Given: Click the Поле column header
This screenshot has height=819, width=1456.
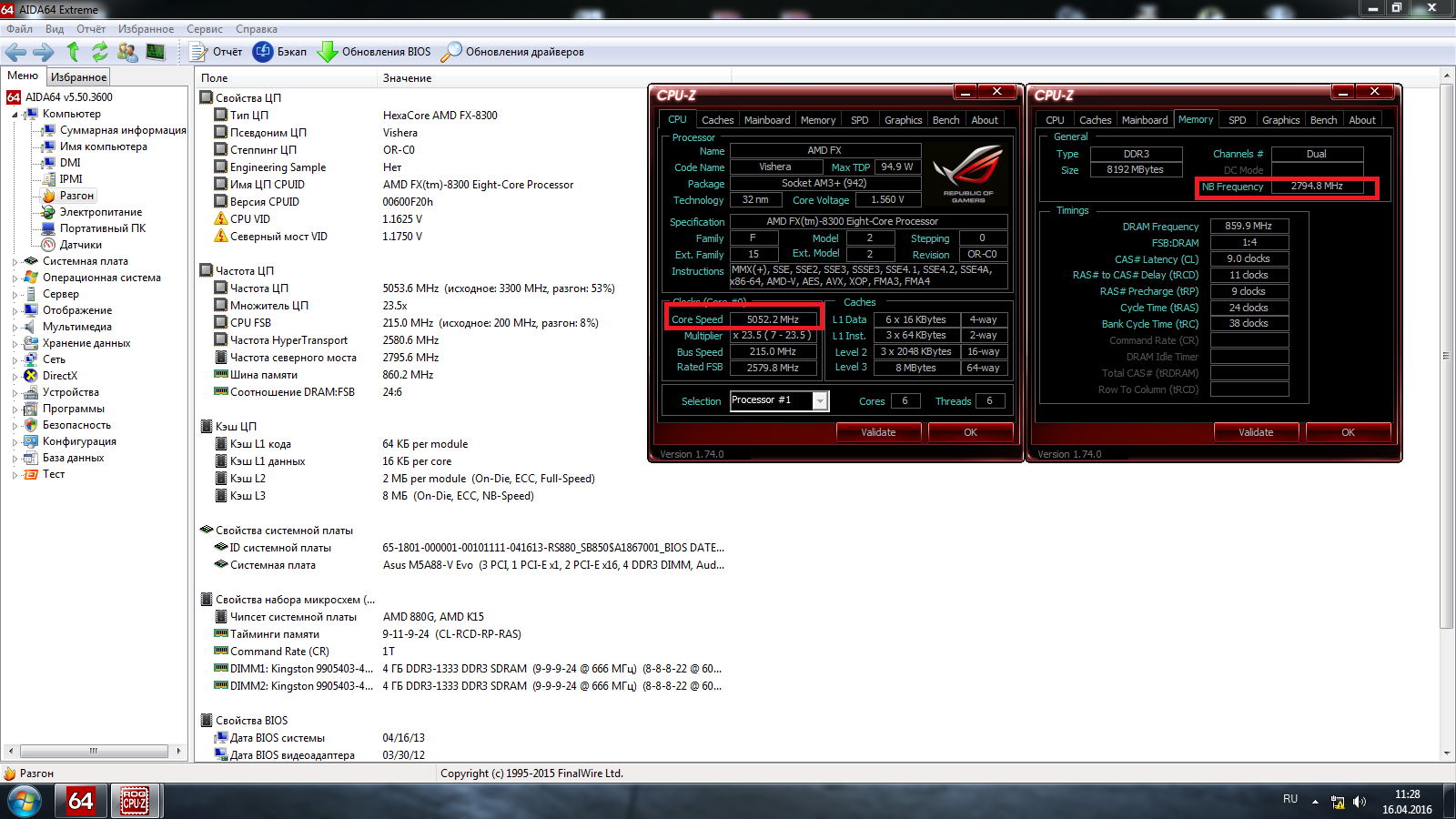Looking at the screenshot, I should tap(287, 78).
